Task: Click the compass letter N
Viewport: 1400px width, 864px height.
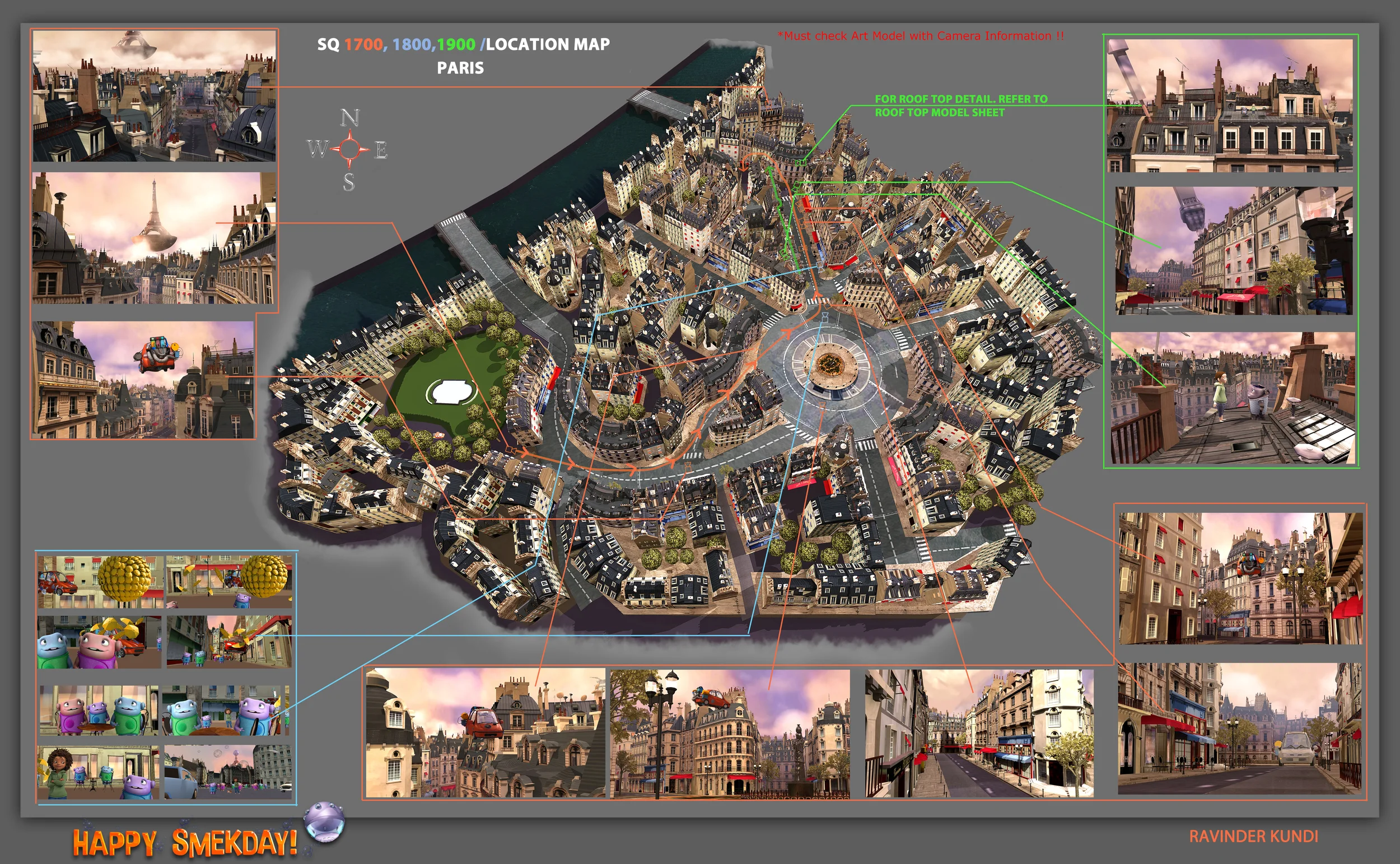Action: click(349, 118)
